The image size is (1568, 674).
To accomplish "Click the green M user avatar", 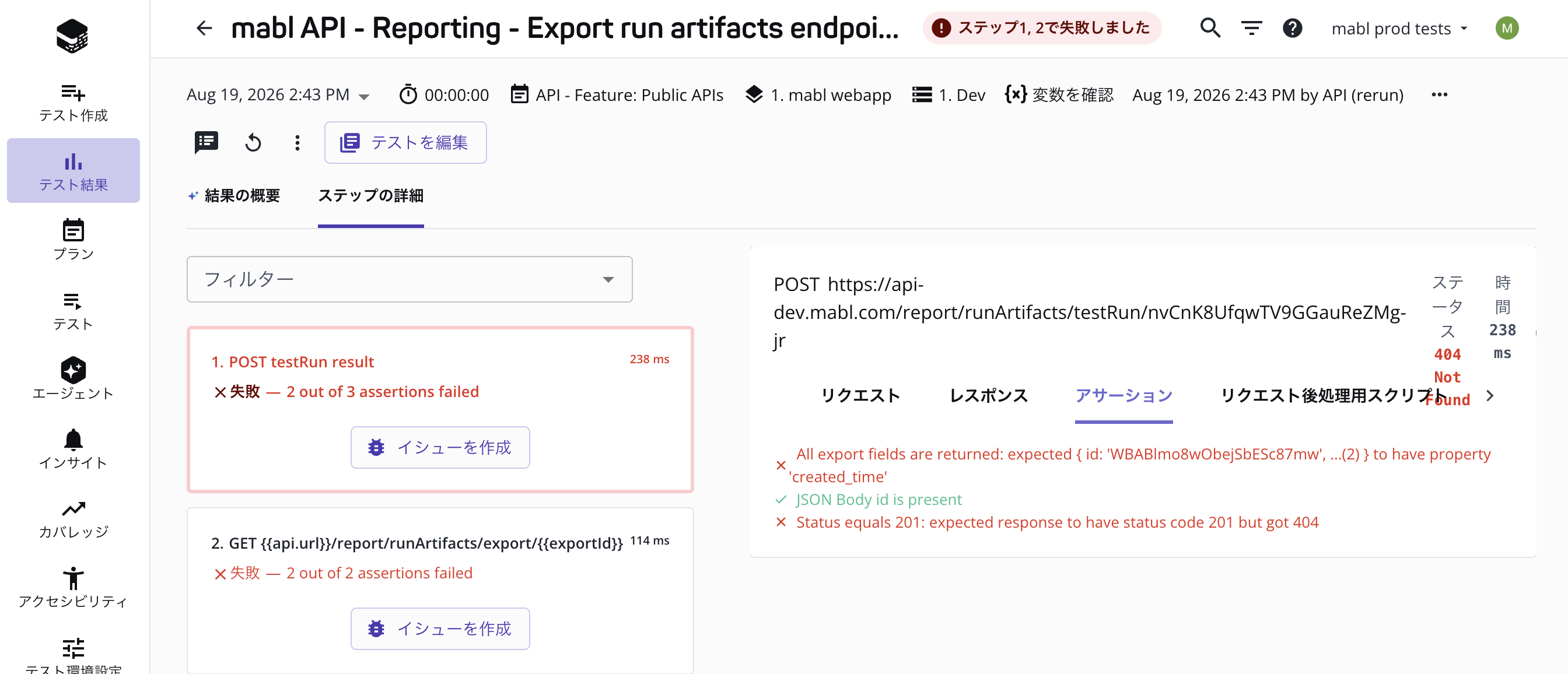I will pyautogui.click(x=1507, y=28).
